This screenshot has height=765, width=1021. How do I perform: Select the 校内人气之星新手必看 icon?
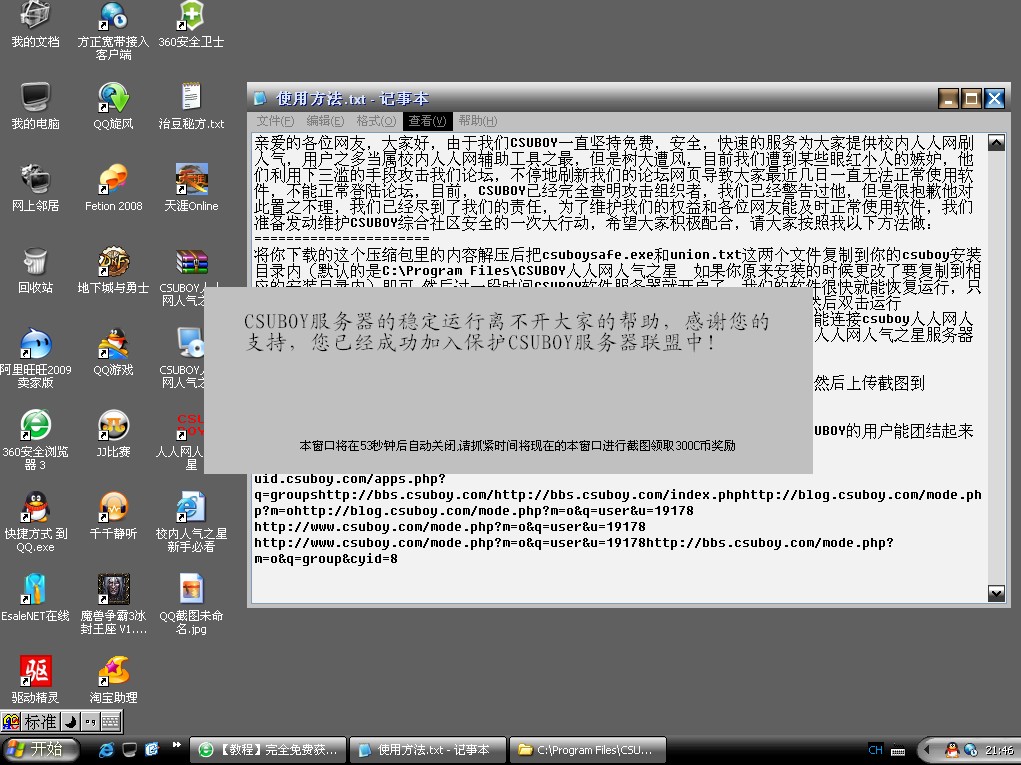[191, 522]
